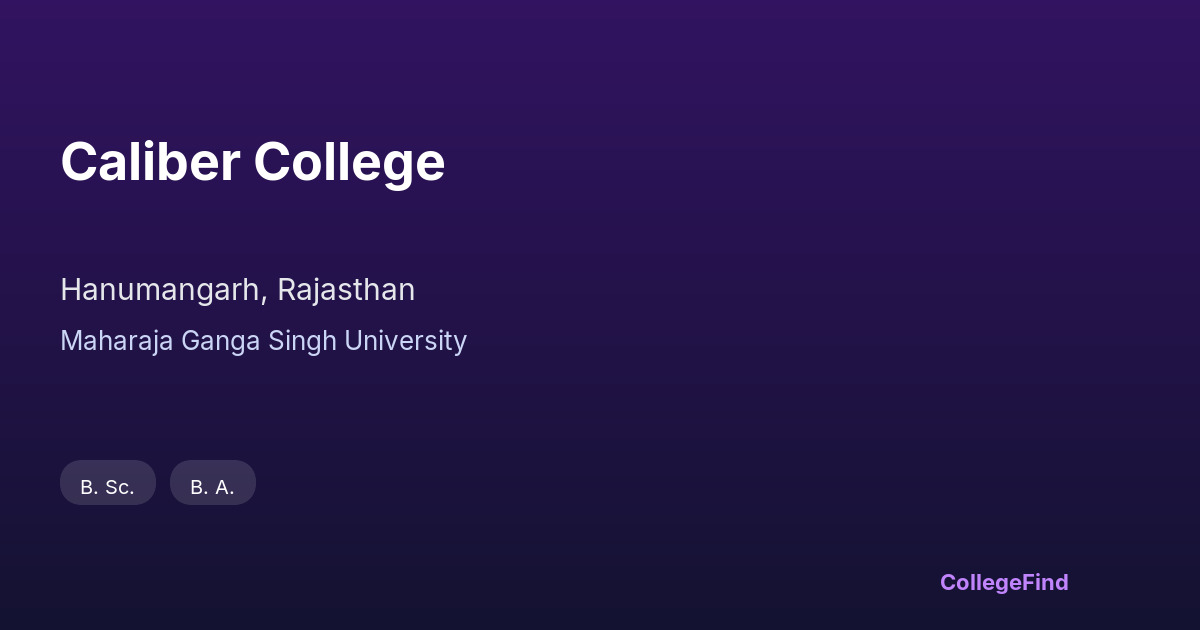This screenshot has width=1200, height=630.
Task: Select the state name Rajasthan
Action: [346, 290]
